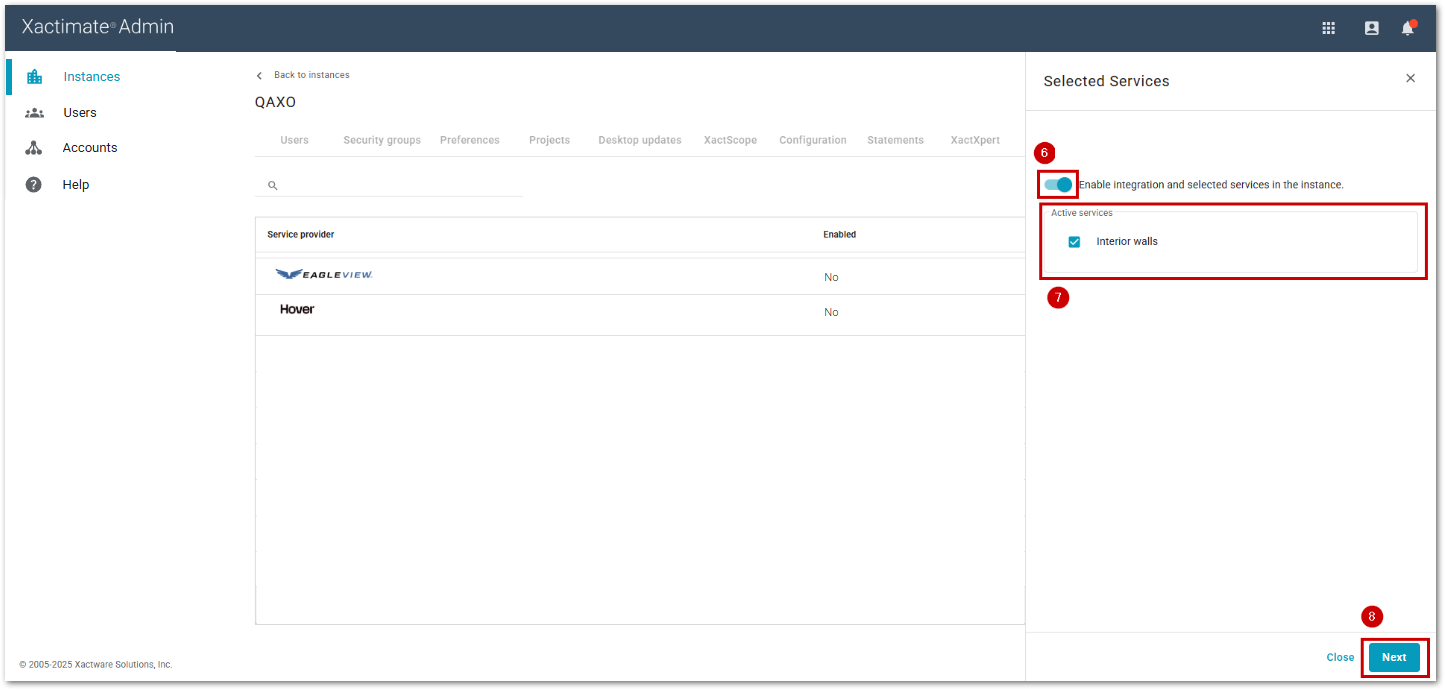Click the Instances building icon
The image size is (1445, 690).
click(x=34, y=77)
